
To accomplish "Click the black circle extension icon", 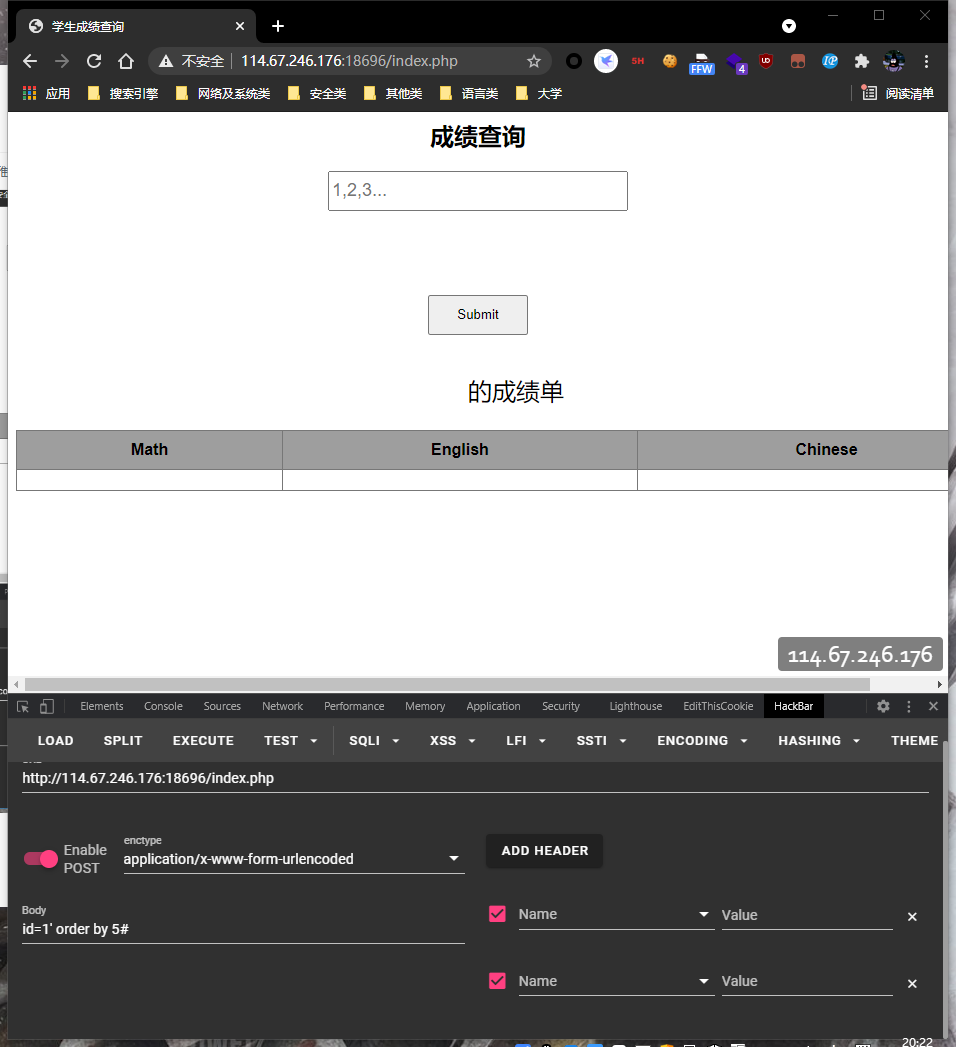I will pyautogui.click(x=573, y=61).
